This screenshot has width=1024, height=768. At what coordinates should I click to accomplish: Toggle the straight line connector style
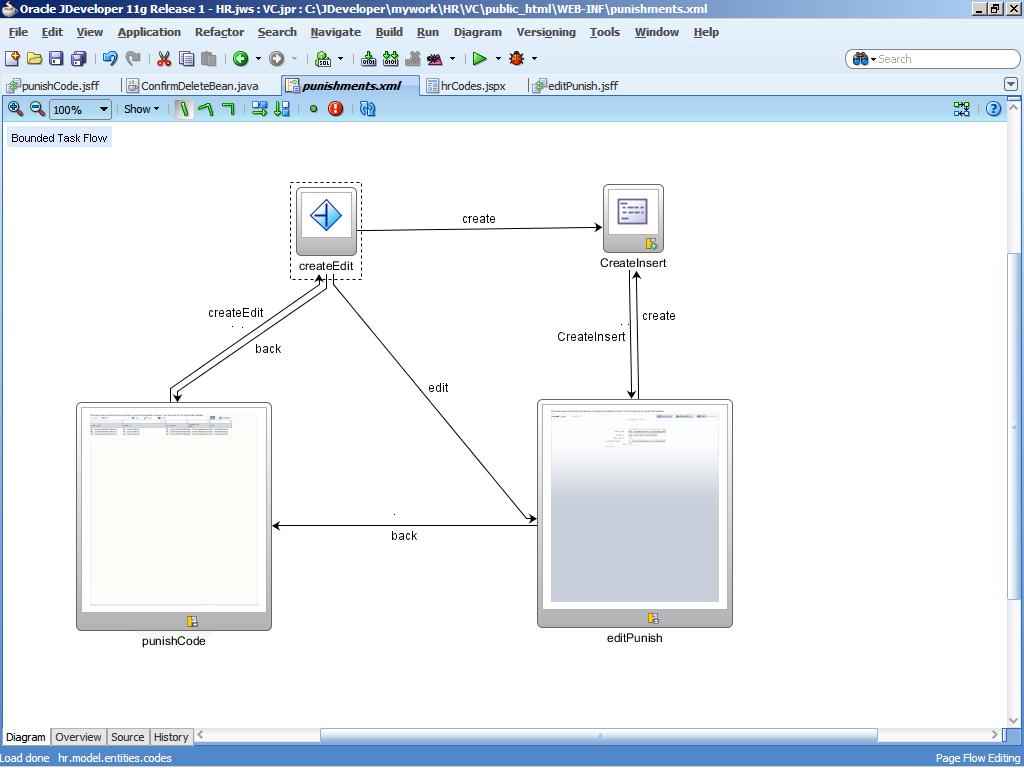tap(184, 109)
